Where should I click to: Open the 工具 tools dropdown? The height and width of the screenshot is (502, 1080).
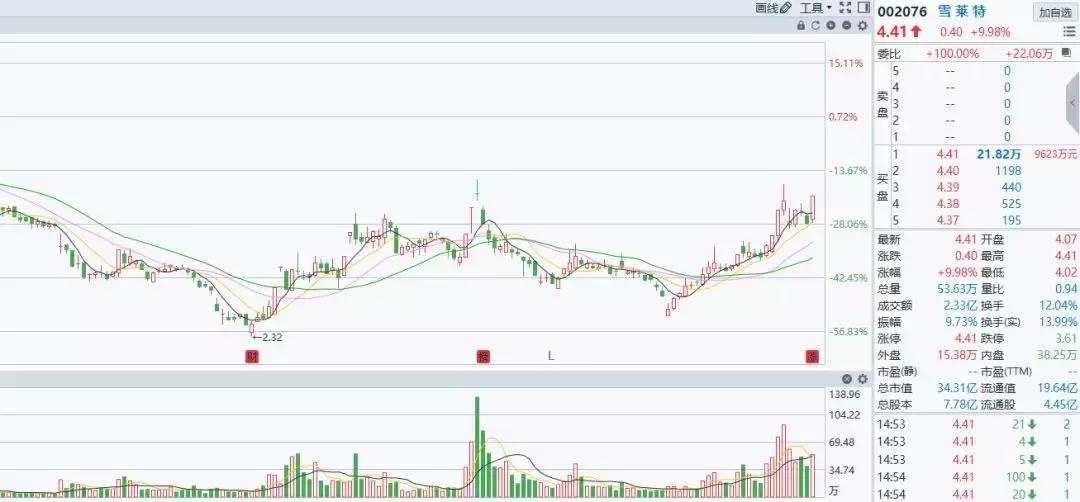point(816,8)
